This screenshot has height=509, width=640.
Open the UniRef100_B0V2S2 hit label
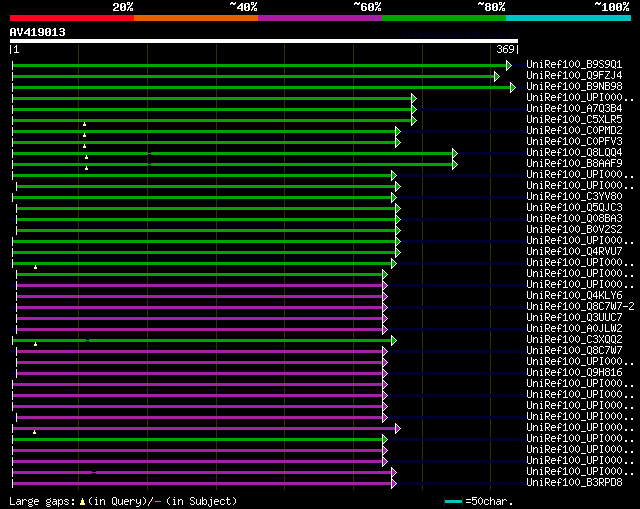[574, 229]
